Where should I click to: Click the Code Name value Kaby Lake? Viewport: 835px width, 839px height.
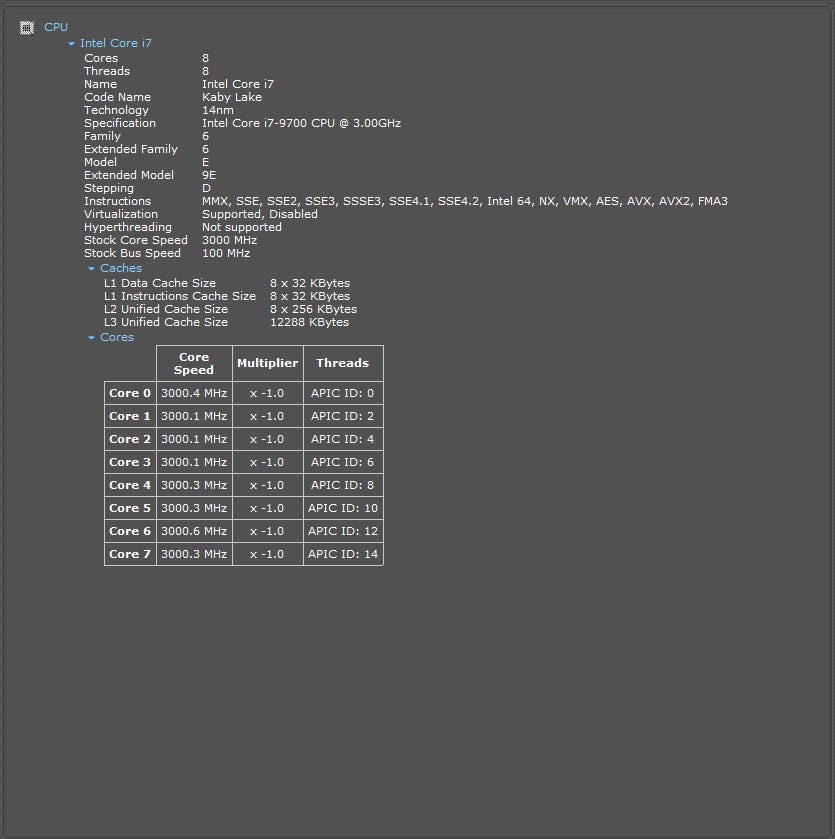tap(232, 97)
